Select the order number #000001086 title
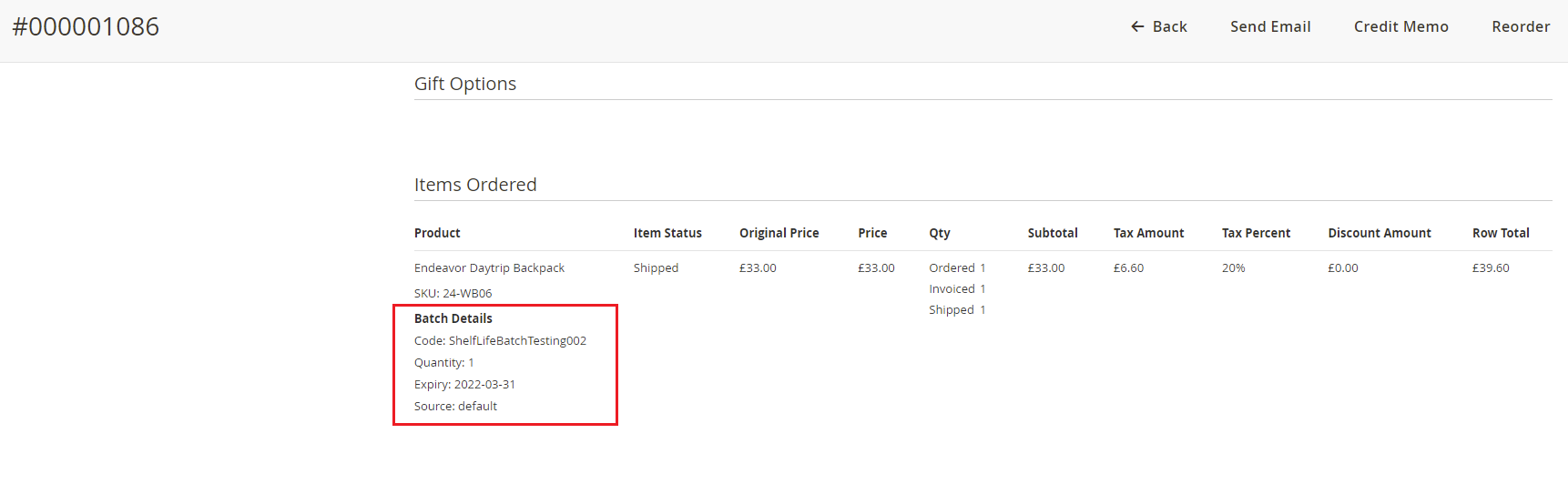Image resolution: width=1568 pixels, height=494 pixels. tap(86, 27)
